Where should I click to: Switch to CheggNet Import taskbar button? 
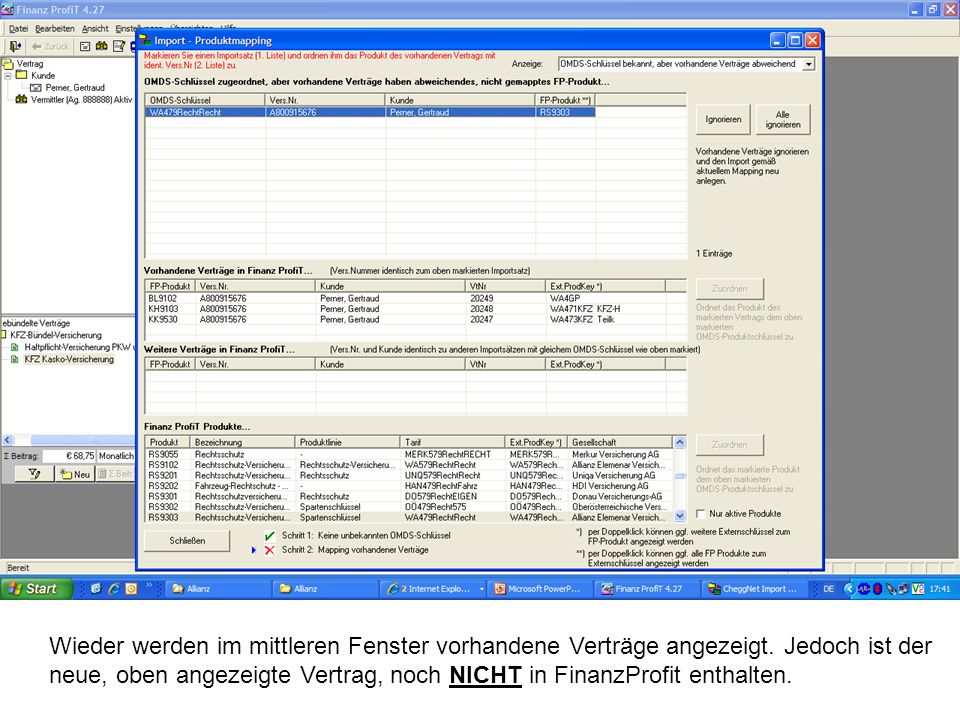point(754,589)
